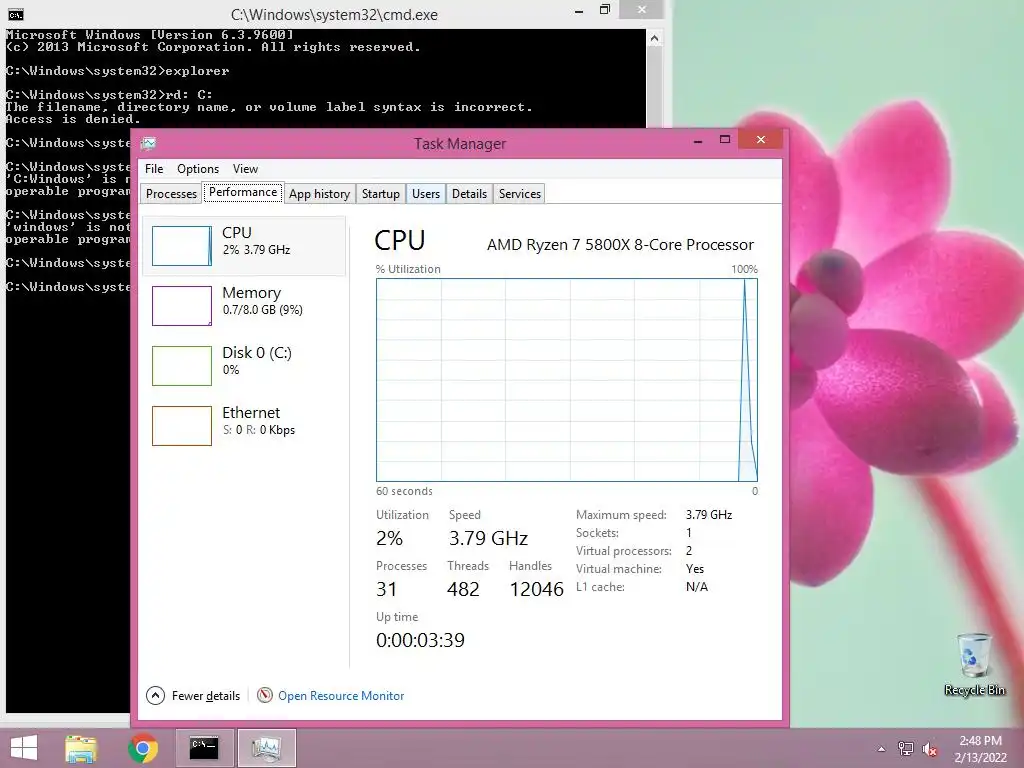Switch to Task Manager taskbar button
This screenshot has width=1024, height=768.
[266, 748]
